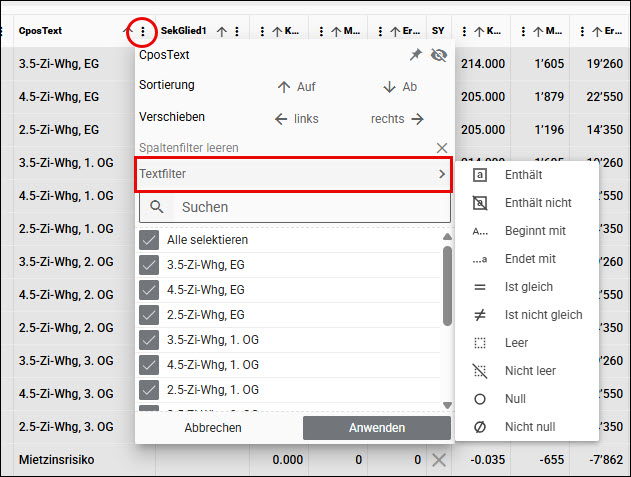Choose the Enthält filter option

click(527, 175)
